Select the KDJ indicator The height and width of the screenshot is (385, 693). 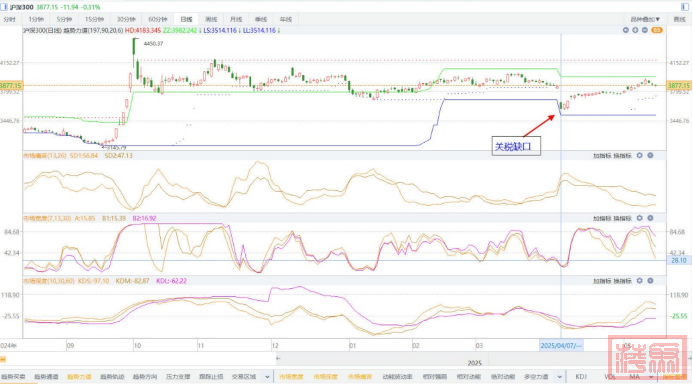(x=581, y=377)
